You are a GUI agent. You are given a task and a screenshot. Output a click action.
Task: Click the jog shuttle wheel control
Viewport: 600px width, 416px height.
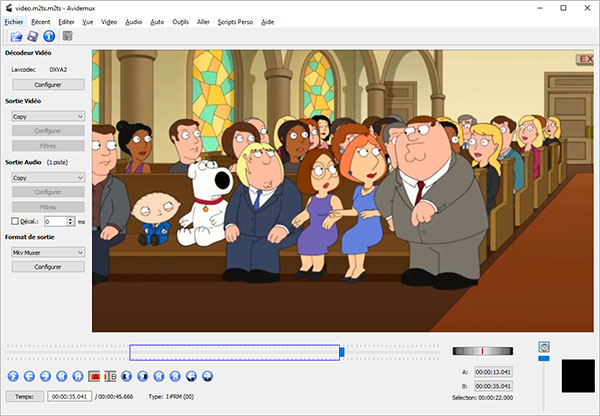coord(483,351)
